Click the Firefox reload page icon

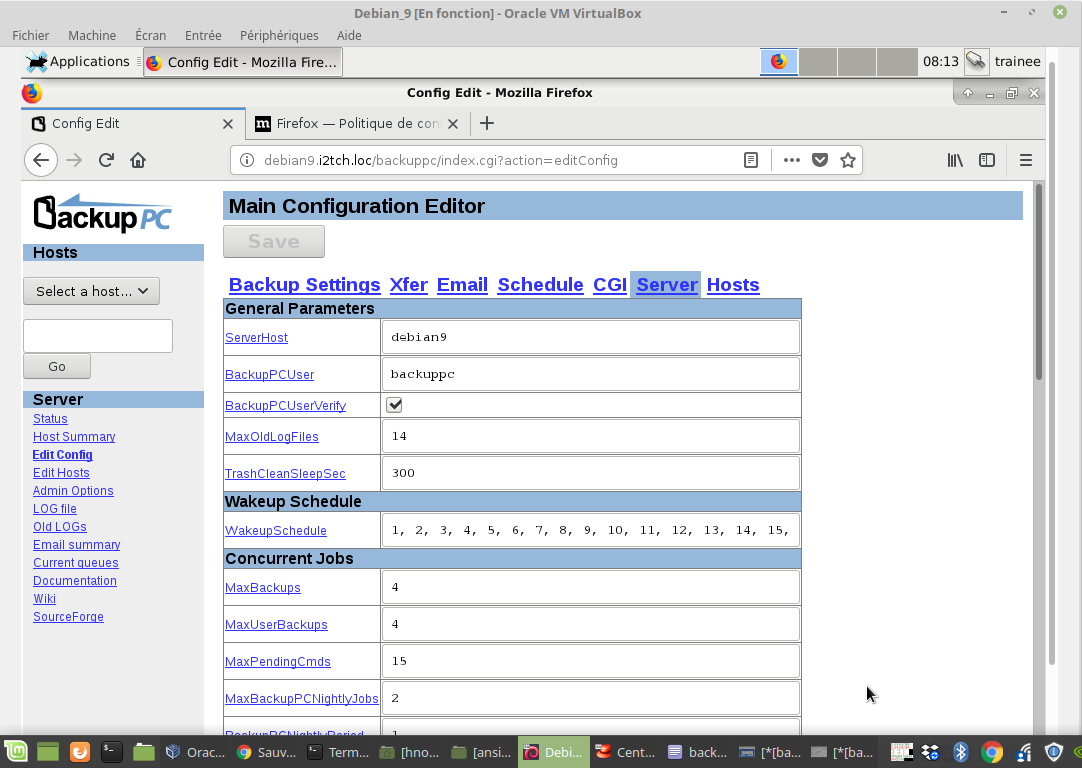[x=106, y=160]
